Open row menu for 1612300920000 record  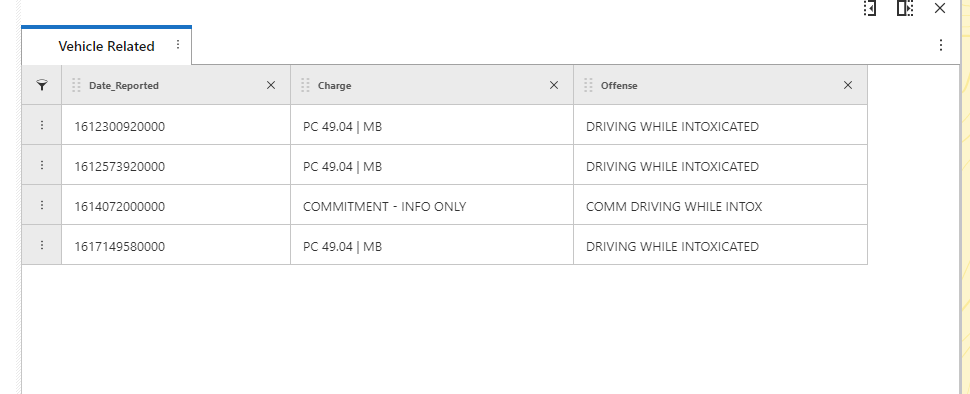click(x=41, y=125)
